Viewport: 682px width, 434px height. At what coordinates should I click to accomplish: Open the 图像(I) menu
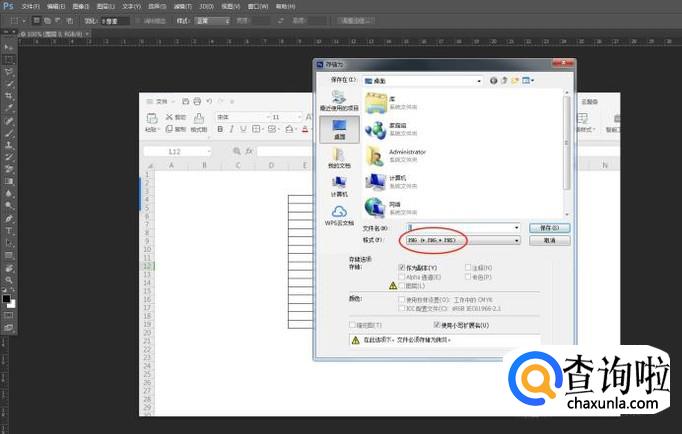80,7
